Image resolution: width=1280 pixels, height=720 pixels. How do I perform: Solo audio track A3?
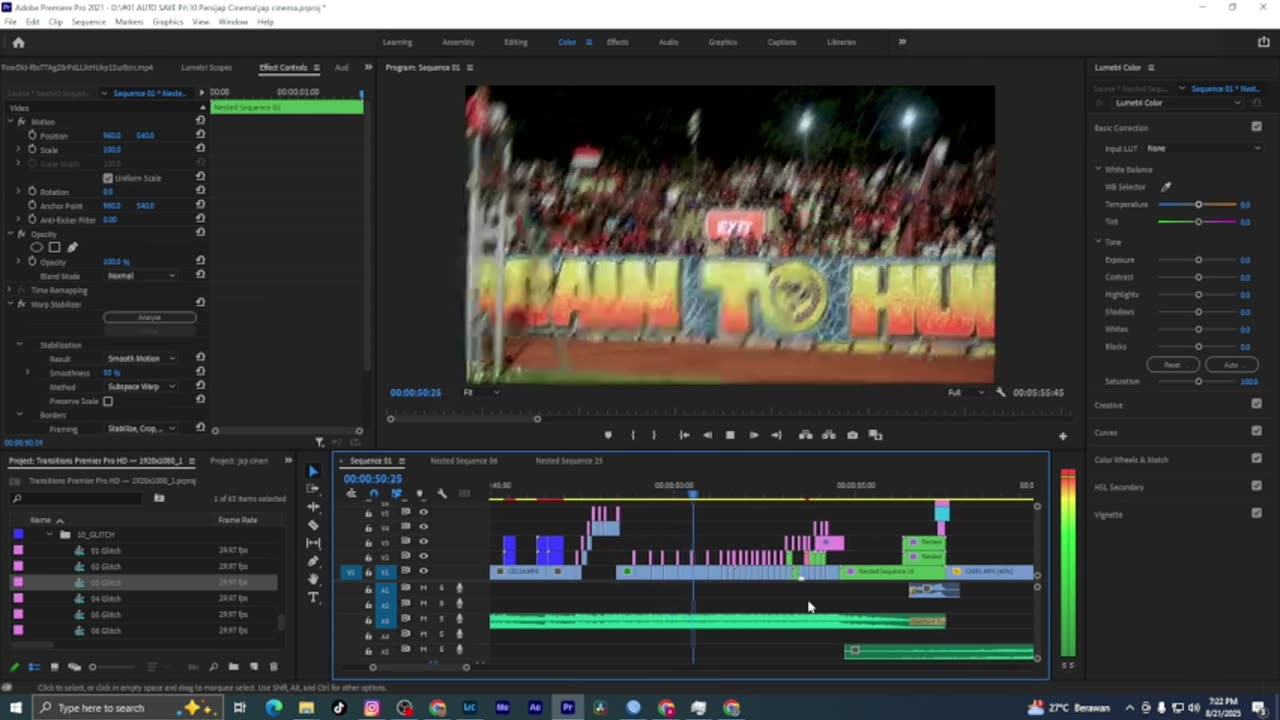click(441, 620)
